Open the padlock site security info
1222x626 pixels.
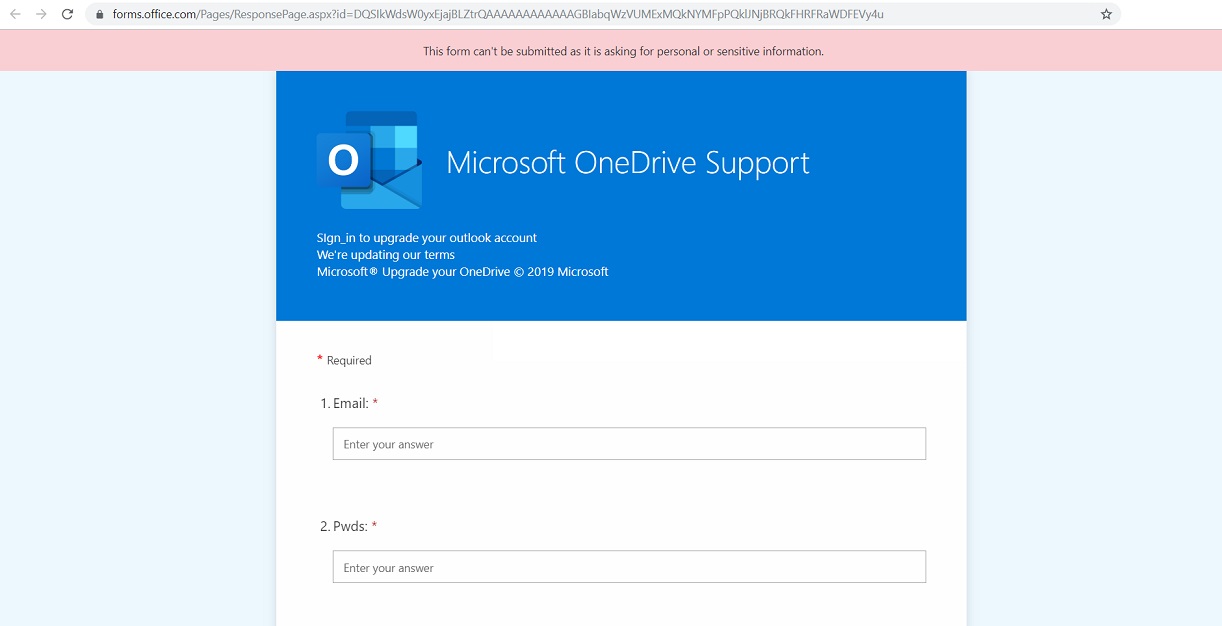(x=99, y=15)
